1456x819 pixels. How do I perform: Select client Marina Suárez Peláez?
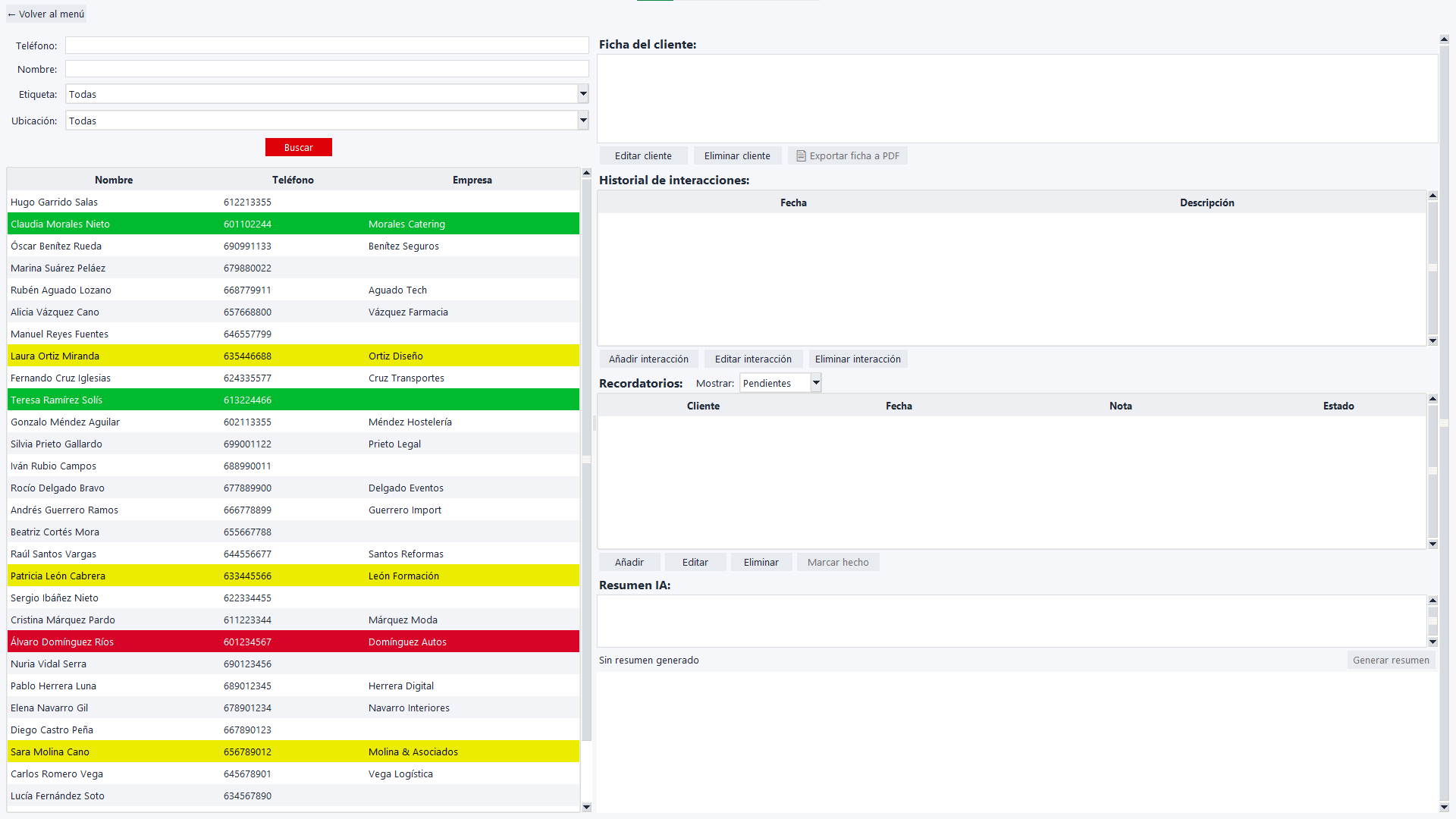point(293,268)
